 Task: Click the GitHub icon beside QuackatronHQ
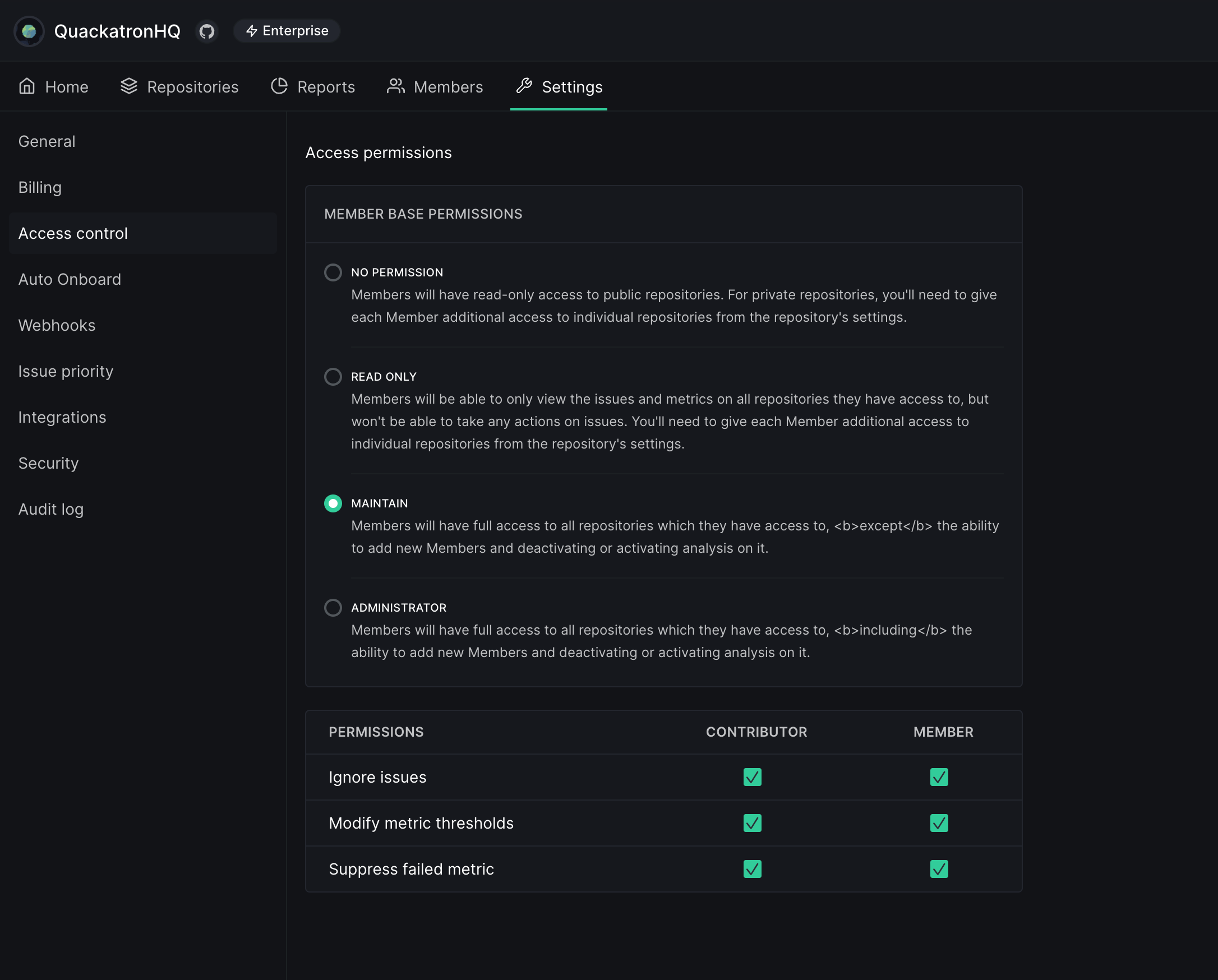click(x=207, y=31)
